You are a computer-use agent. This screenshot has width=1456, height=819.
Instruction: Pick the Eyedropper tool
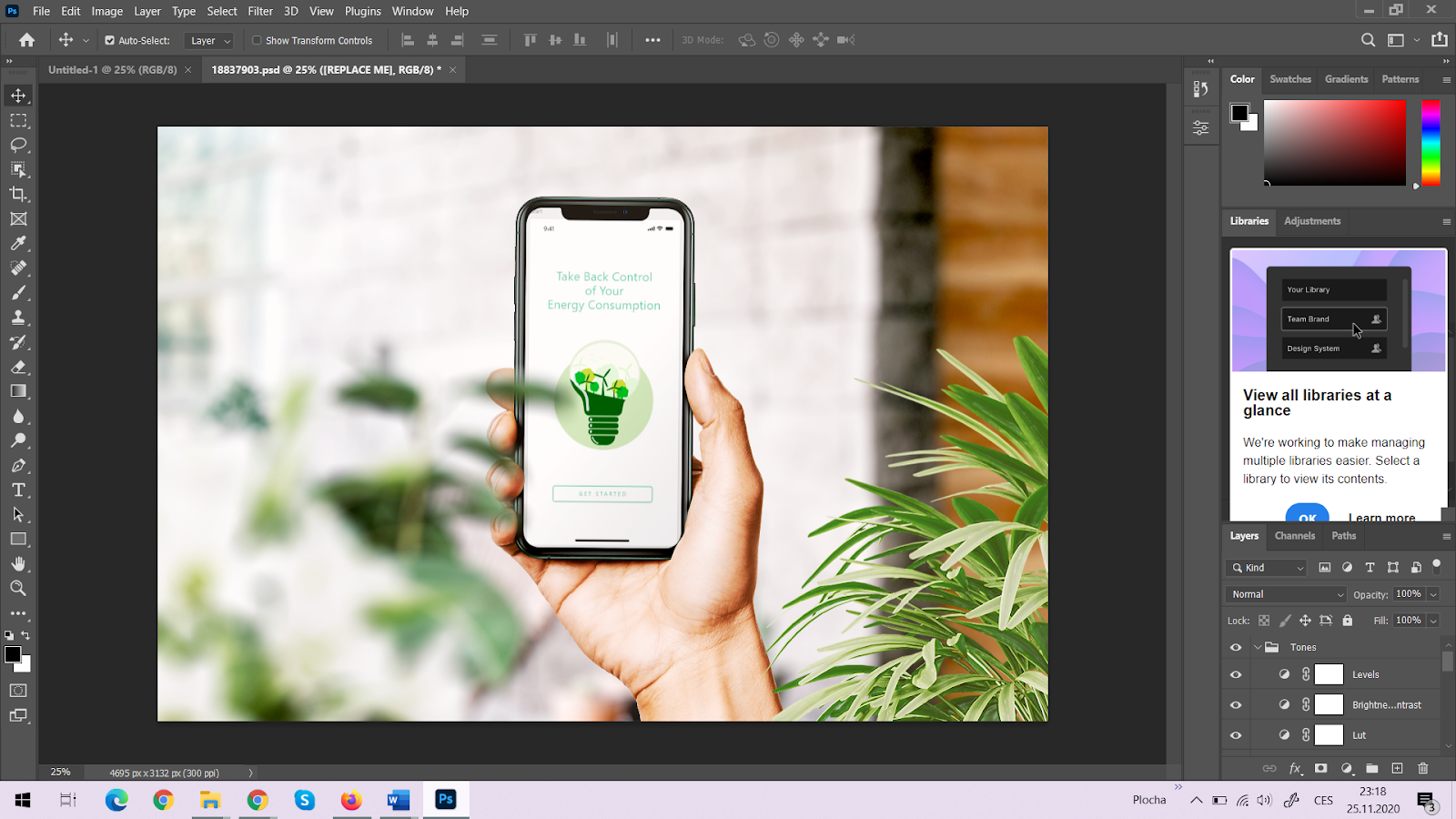18,243
